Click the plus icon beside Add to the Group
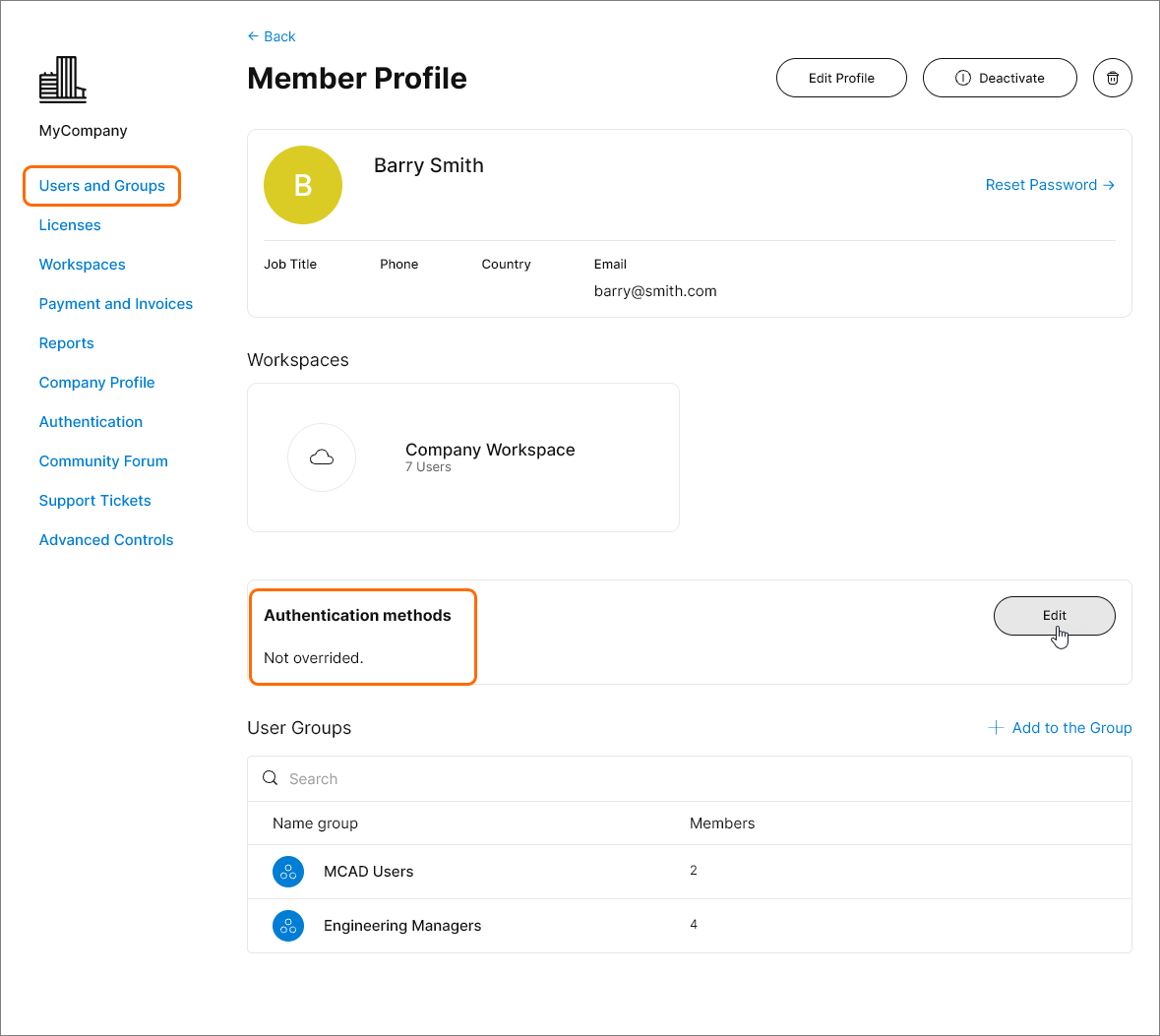This screenshot has width=1160, height=1036. pos(996,728)
